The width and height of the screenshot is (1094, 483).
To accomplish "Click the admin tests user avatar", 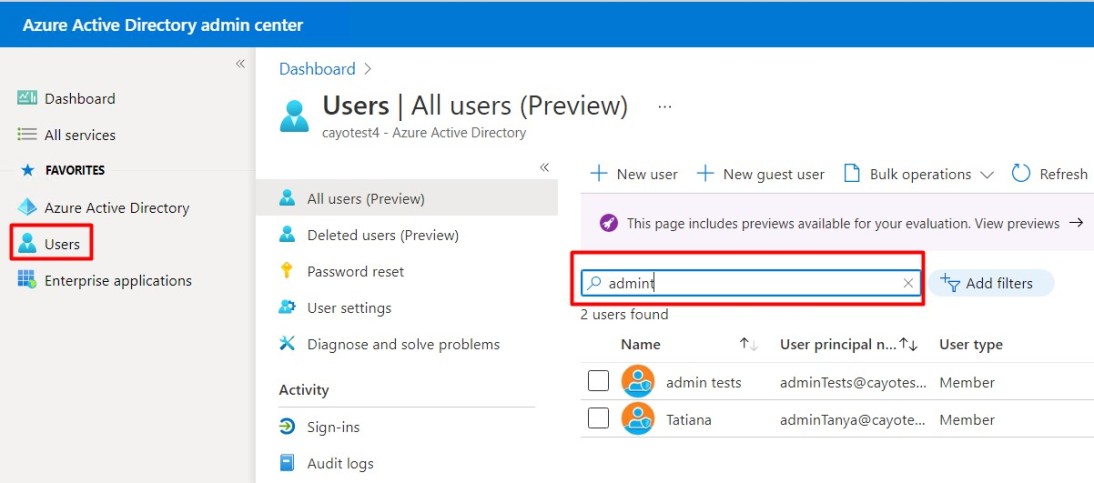I will point(638,382).
